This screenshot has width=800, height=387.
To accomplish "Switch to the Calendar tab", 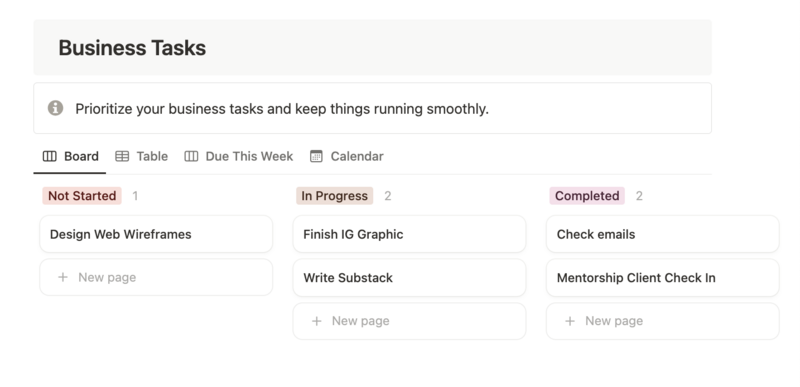I will pos(347,156).
